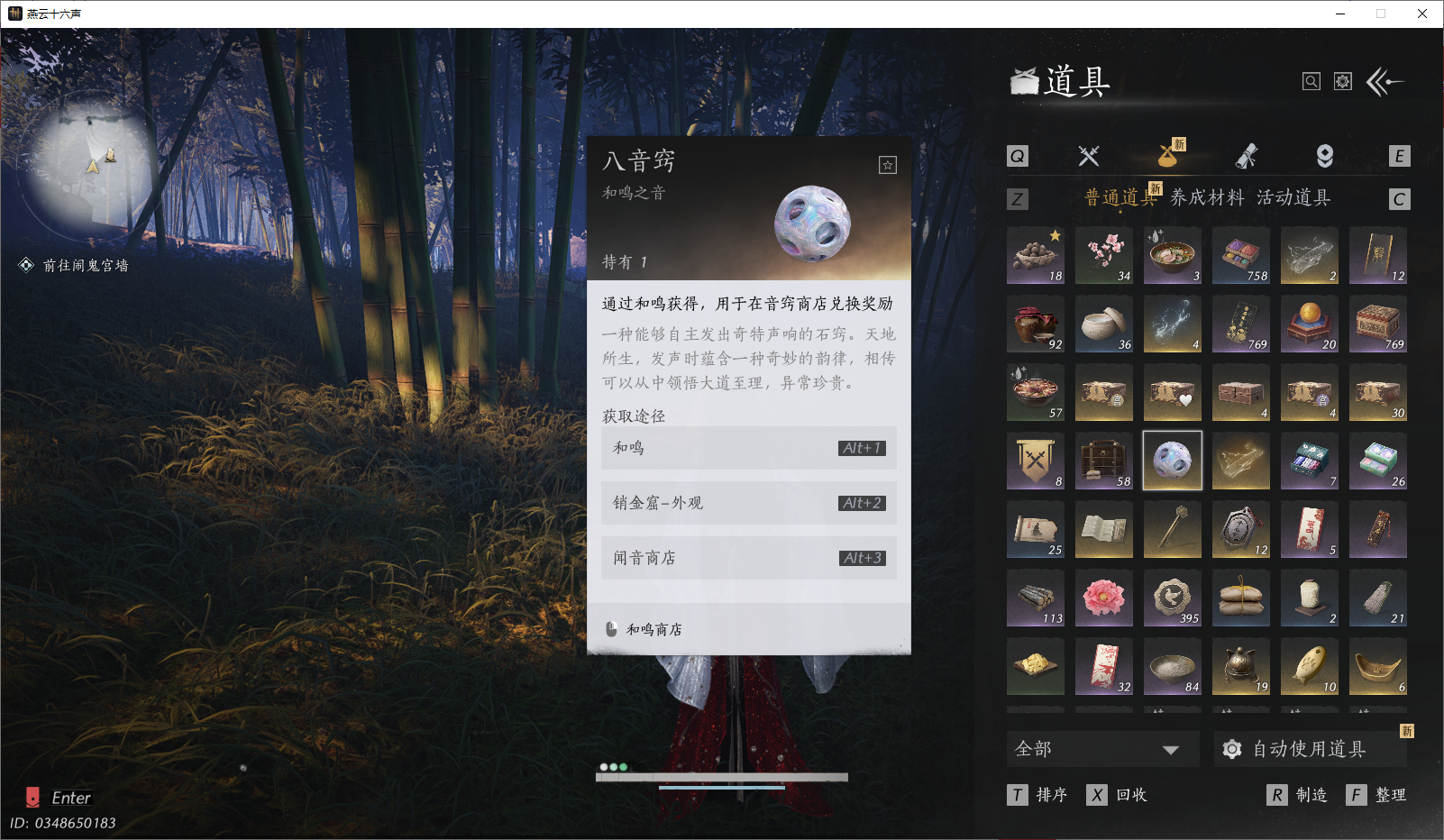The height and width of the screenshot is (840, 1444).
Task: Click the C key next sub-tab button
Action: click(1400, 199)
